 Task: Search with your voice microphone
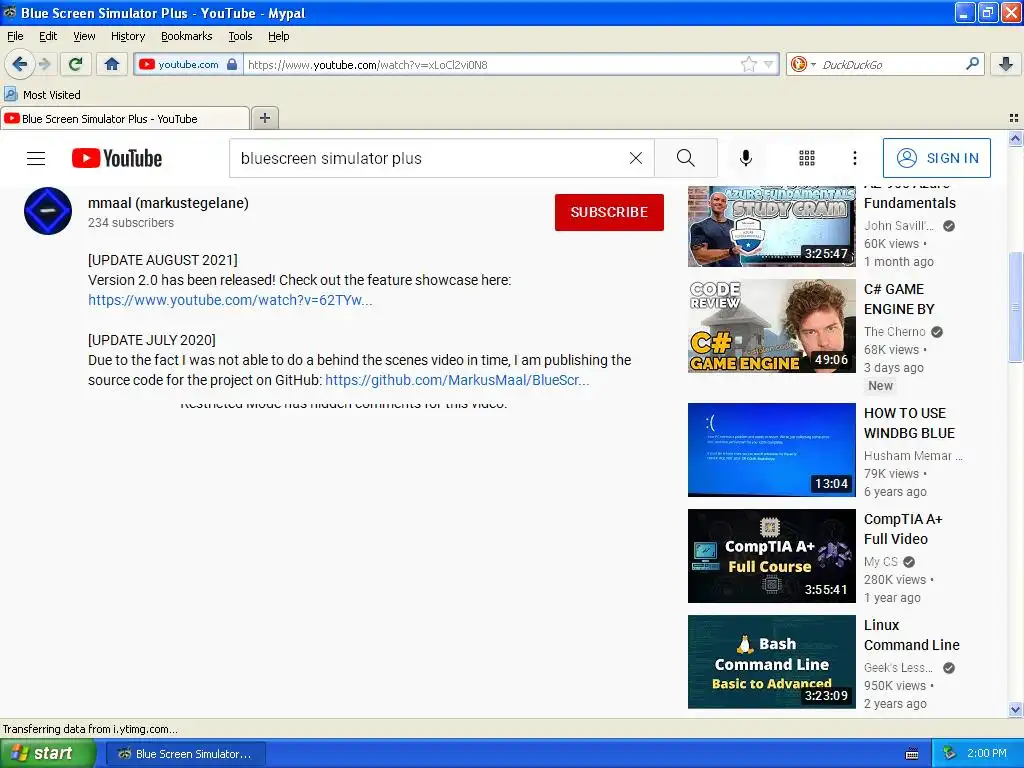746,158
